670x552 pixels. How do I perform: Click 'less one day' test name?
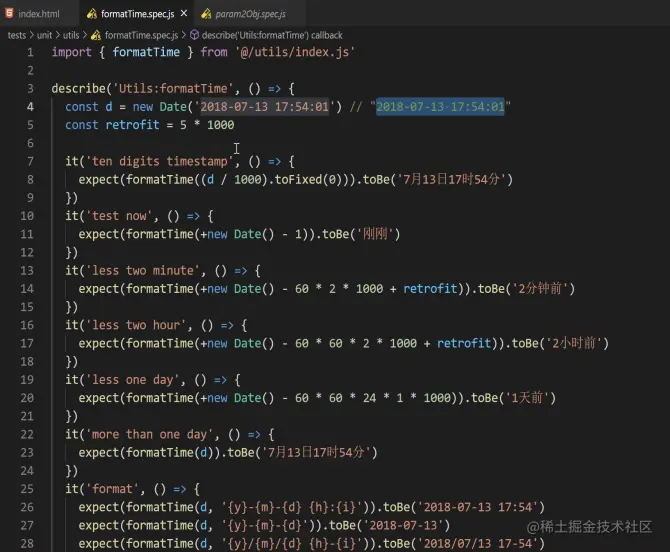point(132,380)
